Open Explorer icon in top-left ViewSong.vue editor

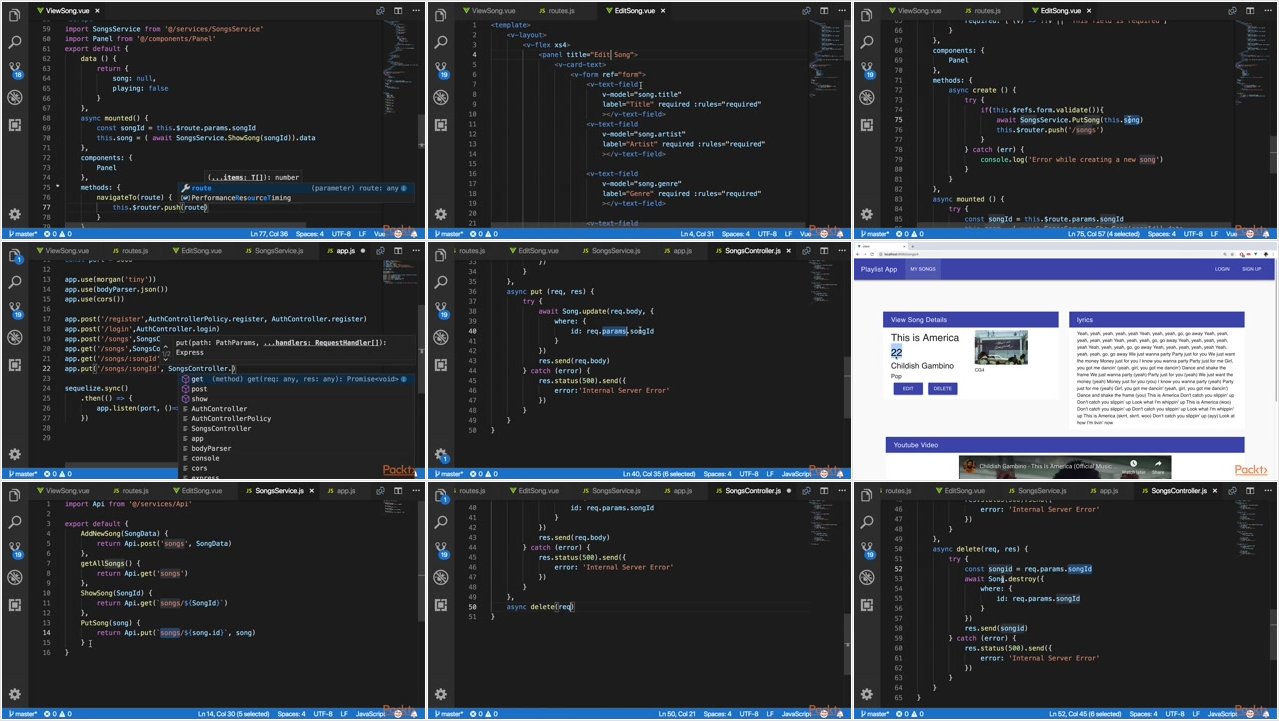pos(14,16)
